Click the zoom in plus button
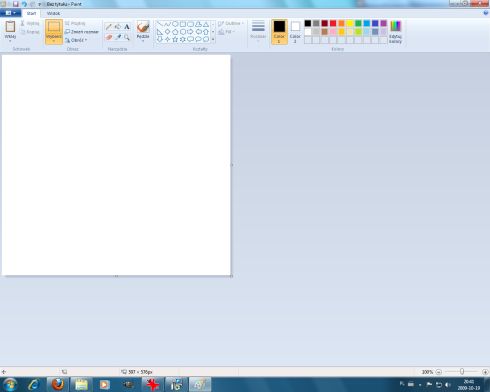The width and height of the screenshot is (490, 392). (485, 372)
